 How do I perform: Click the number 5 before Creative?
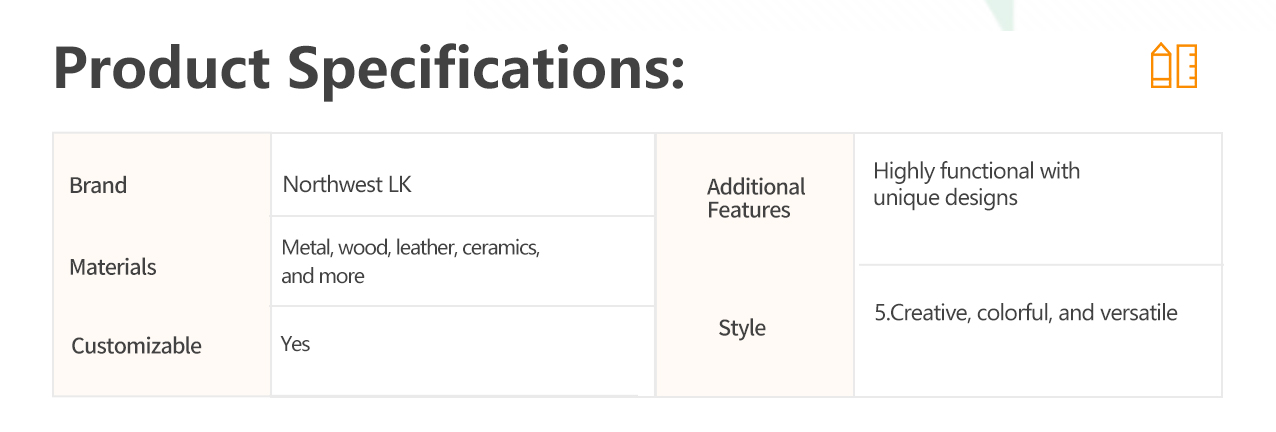pyautogui.click(x=880, y=313)
